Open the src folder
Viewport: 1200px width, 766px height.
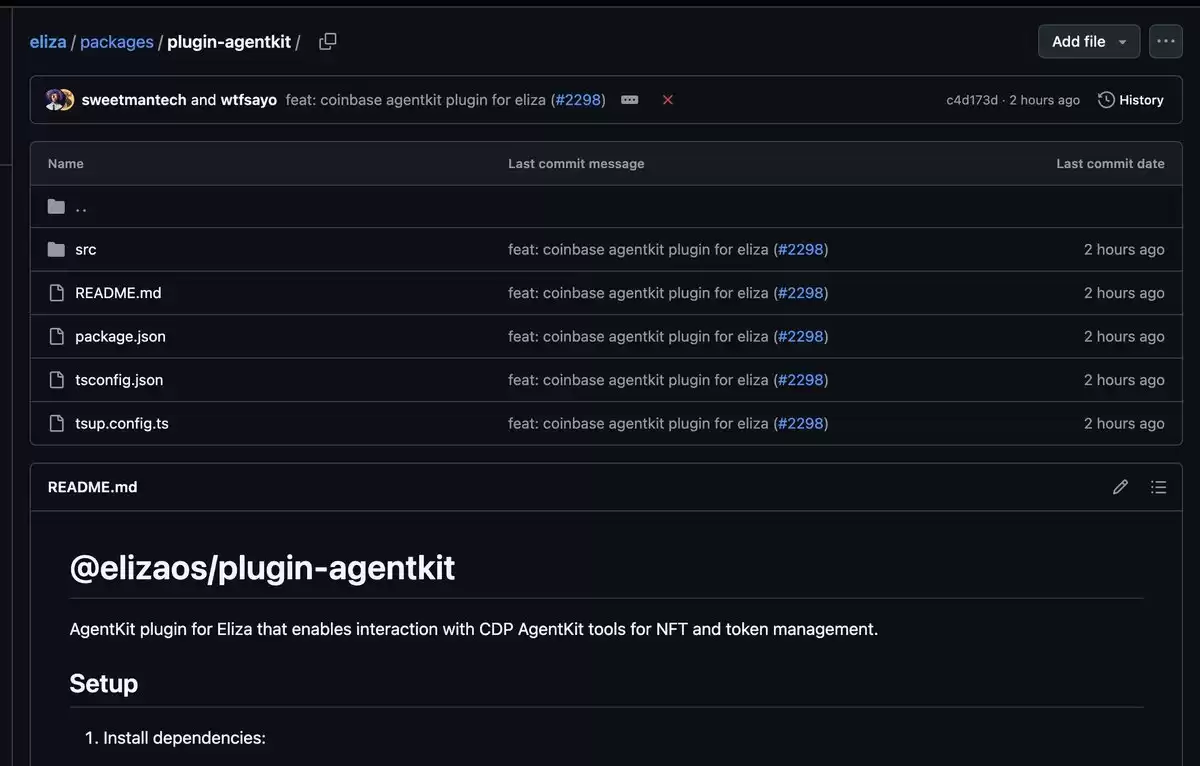pyautogui.click(x=86, y=249)
